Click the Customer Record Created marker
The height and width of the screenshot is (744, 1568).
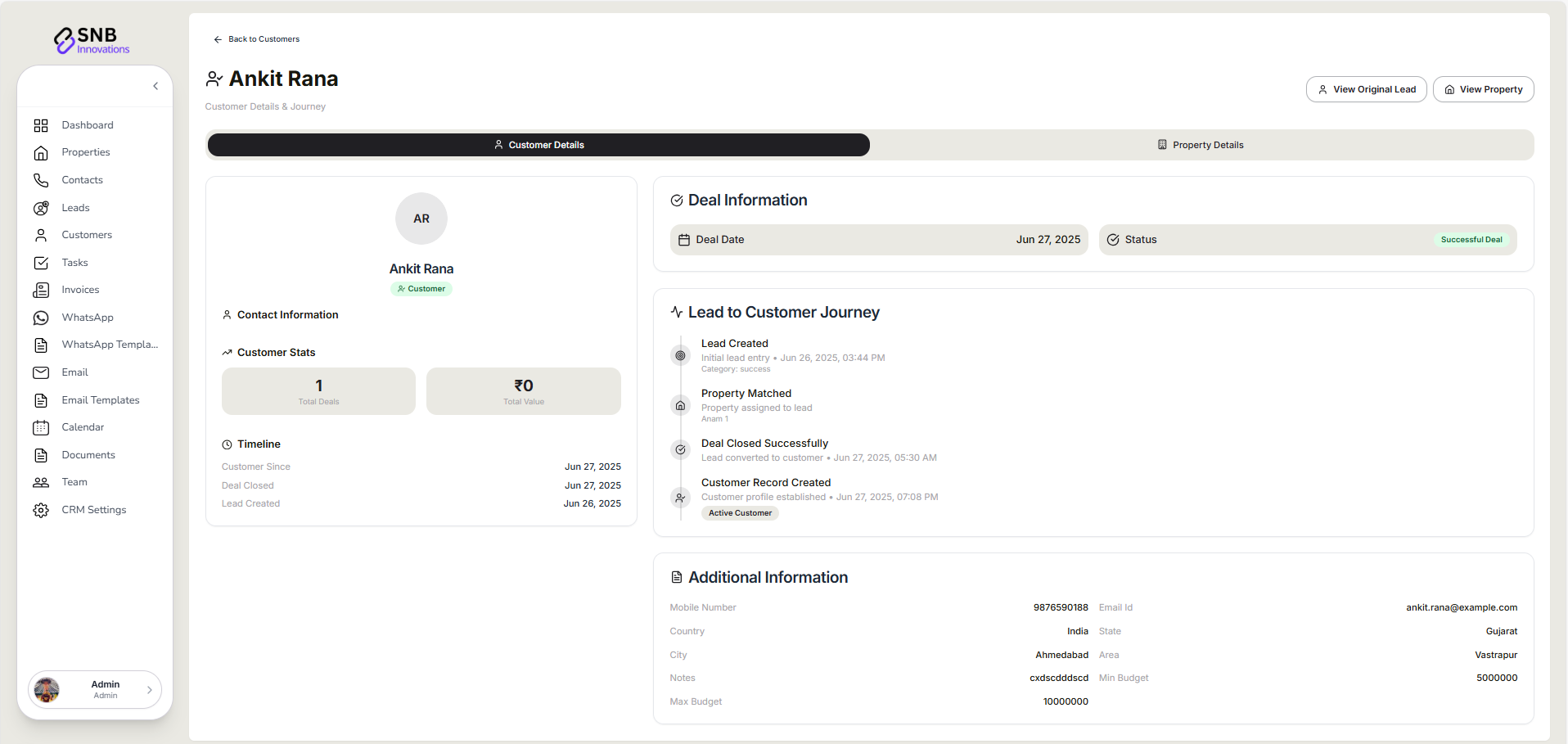(680, 497)
